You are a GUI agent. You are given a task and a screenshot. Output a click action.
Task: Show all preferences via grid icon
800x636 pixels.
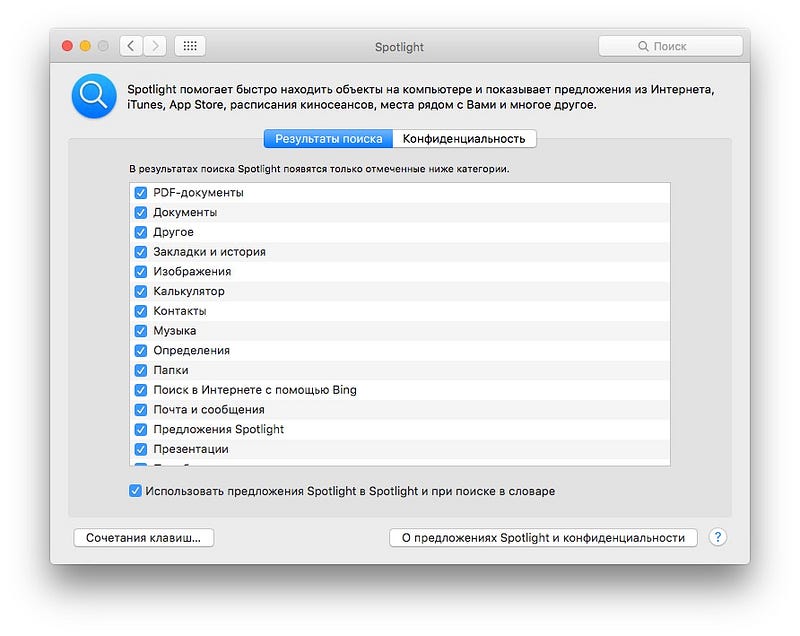[190, 46]
